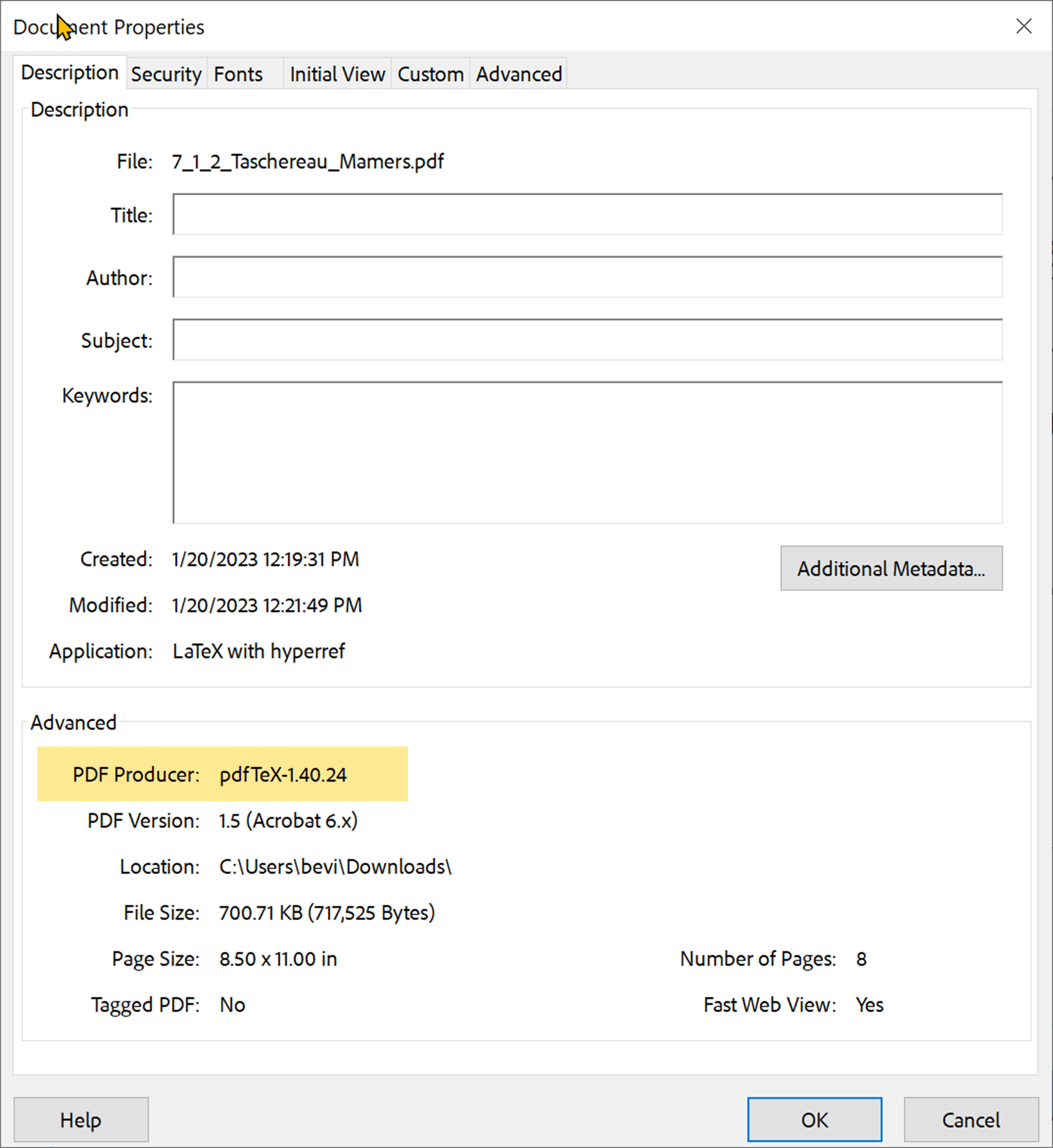Open the Help dialog
The height and width of the screenshot is (1148, 1053).
point(81,1119)
